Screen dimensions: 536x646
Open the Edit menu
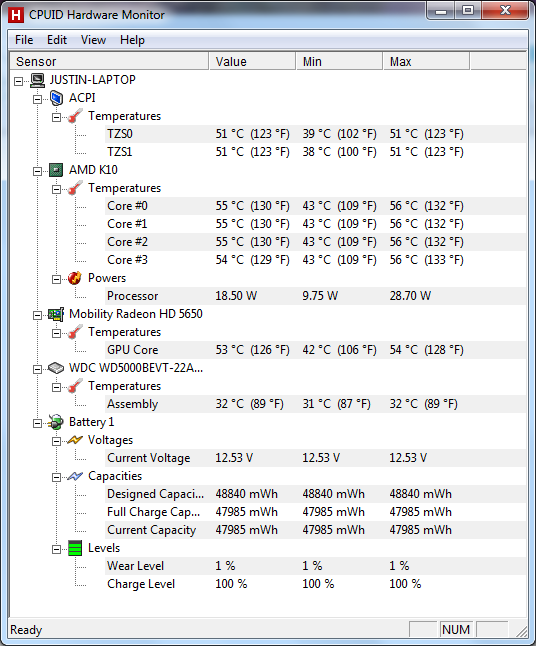click(x=57, y=40)
